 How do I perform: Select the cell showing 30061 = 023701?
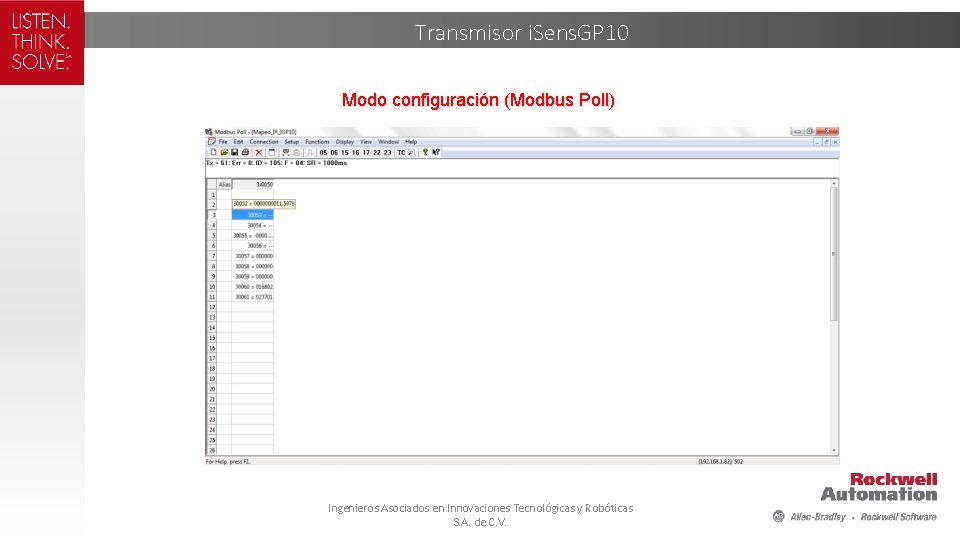click(x=253, y=297)
